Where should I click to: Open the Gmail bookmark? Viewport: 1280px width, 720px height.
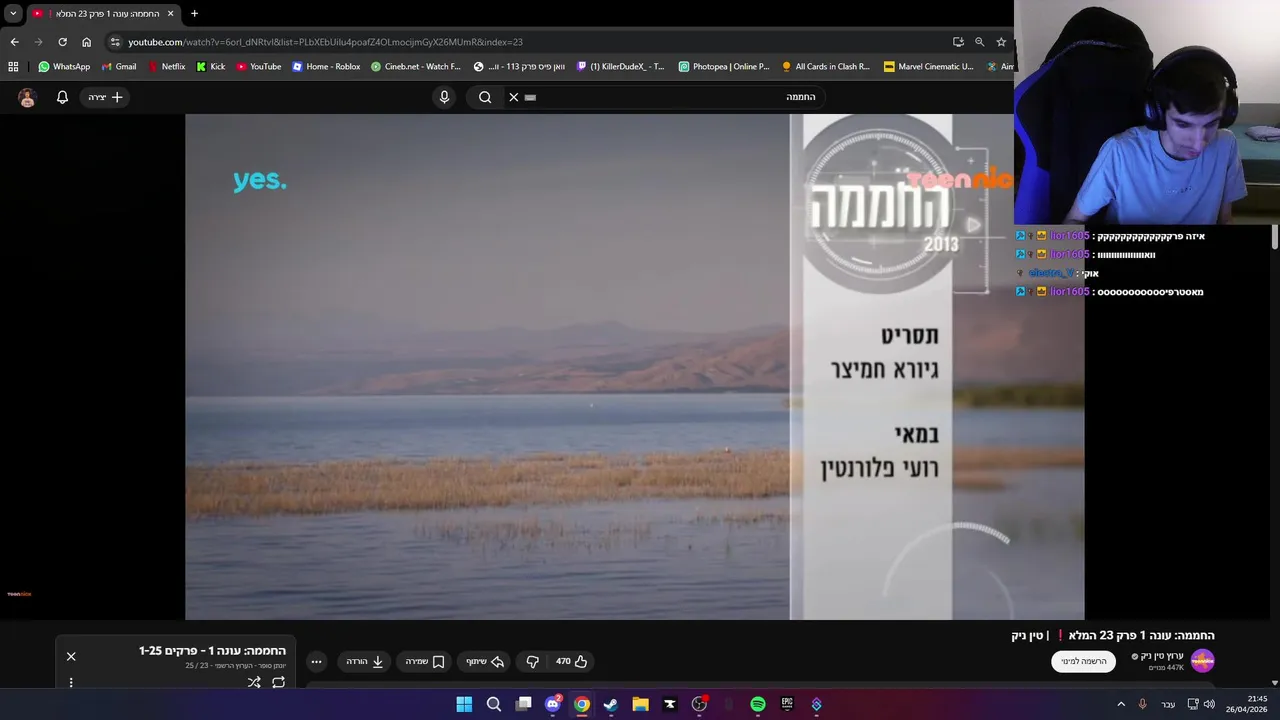pyautogui.click(x=119, y=67)
